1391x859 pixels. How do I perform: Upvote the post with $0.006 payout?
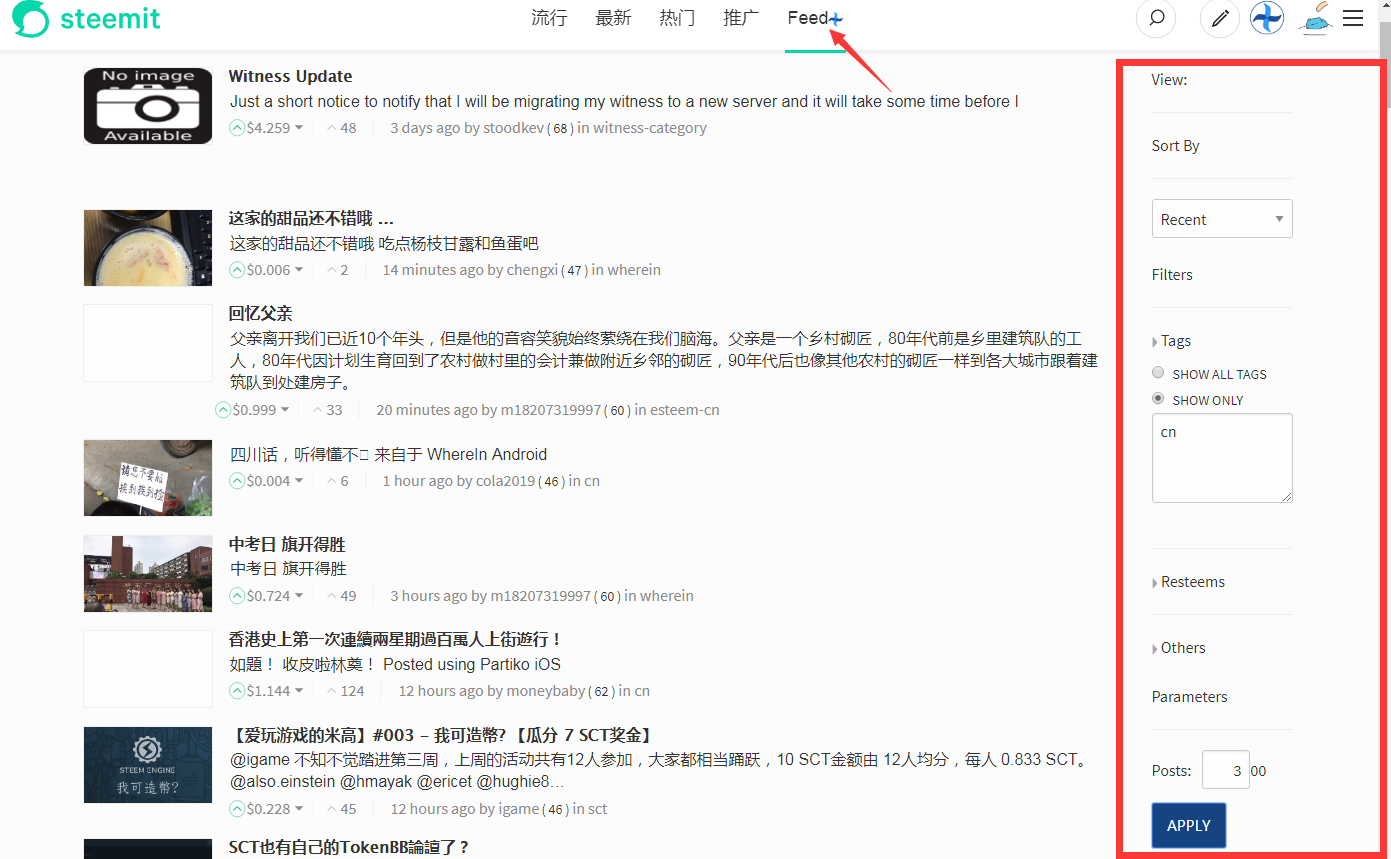pyautogui.click(x=237, y=270)
